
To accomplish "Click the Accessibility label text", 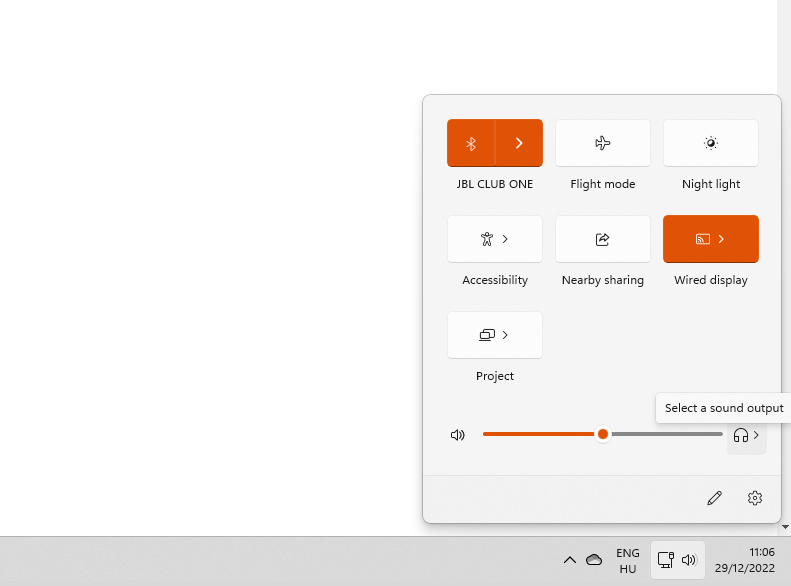I will 495,280.
